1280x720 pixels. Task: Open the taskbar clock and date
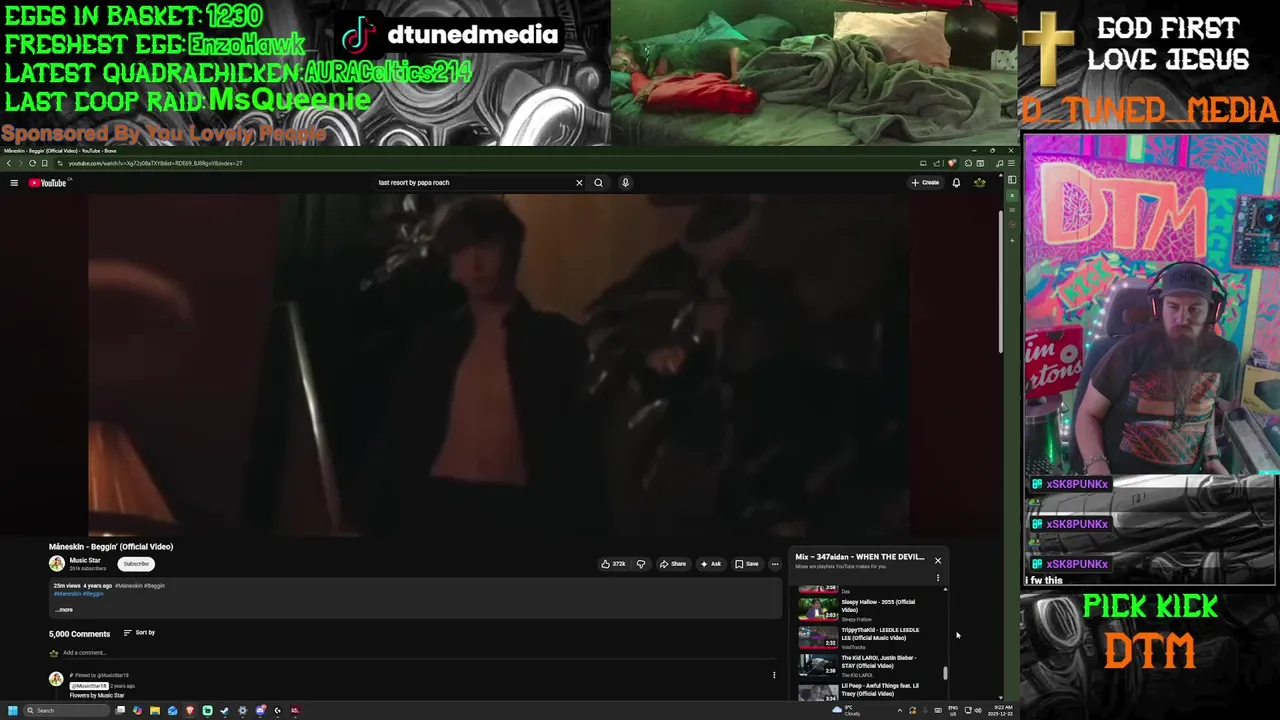(1002, 711)
